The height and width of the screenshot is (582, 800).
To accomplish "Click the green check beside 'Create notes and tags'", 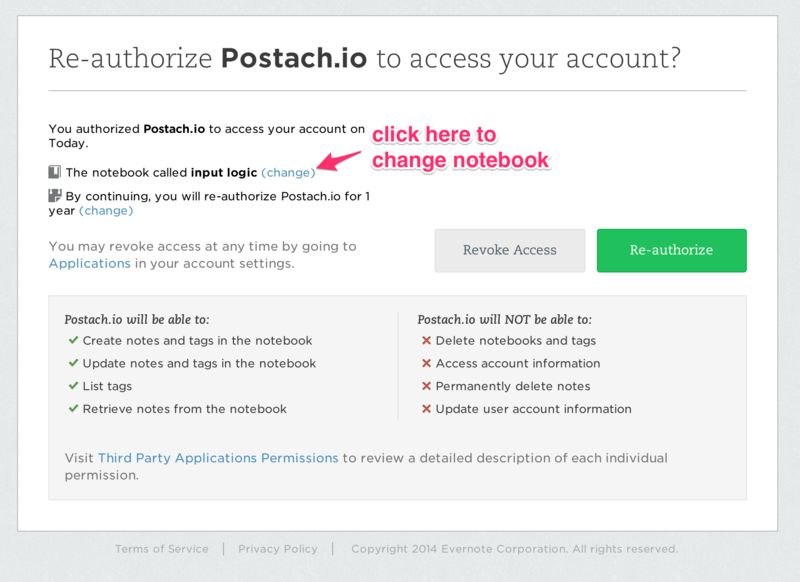I will click(73, 341).
